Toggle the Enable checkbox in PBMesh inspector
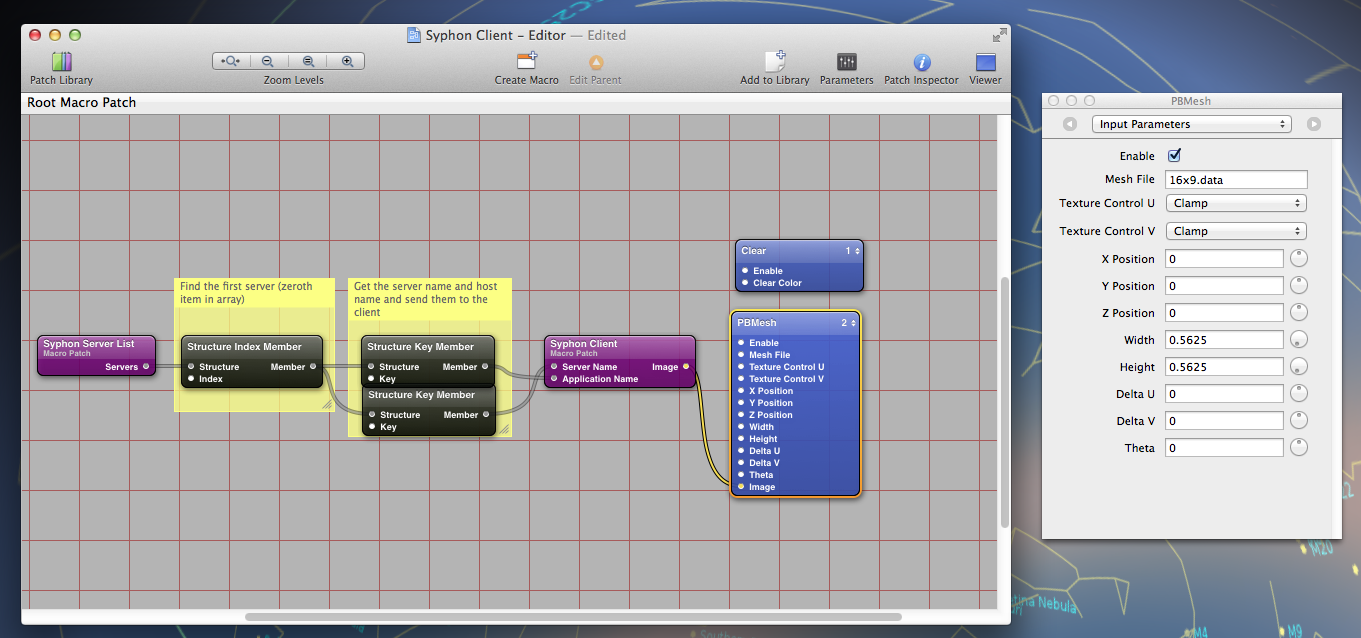The height and width of the screenshot is (638, 1361). (1174, 156)
